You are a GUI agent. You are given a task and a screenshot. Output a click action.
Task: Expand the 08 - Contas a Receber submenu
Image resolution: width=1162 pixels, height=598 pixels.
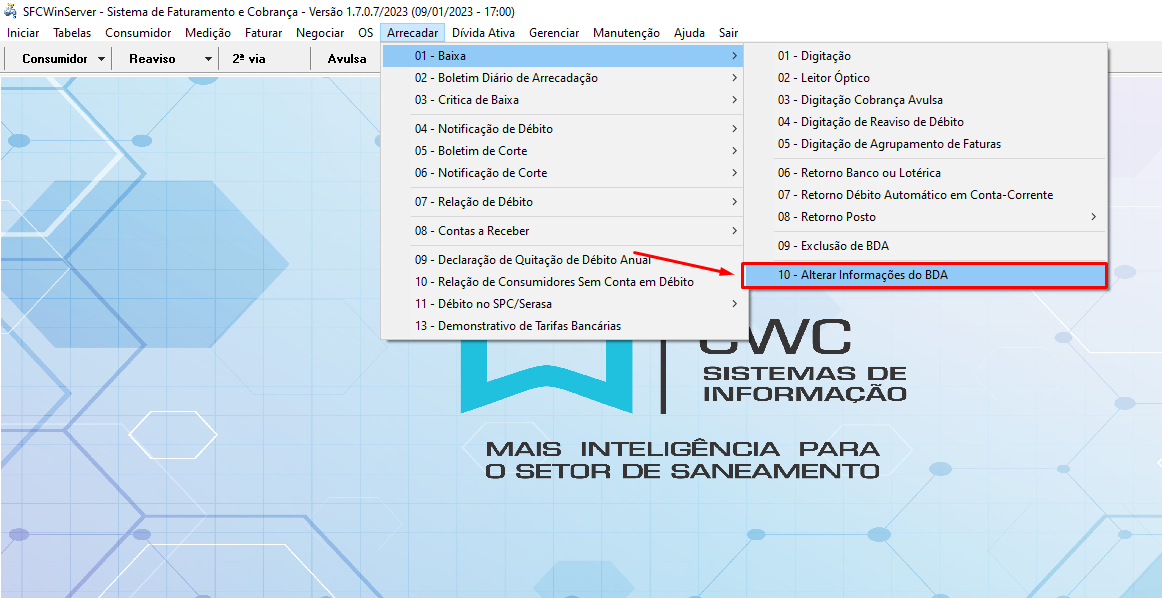[x=471, y=231]
